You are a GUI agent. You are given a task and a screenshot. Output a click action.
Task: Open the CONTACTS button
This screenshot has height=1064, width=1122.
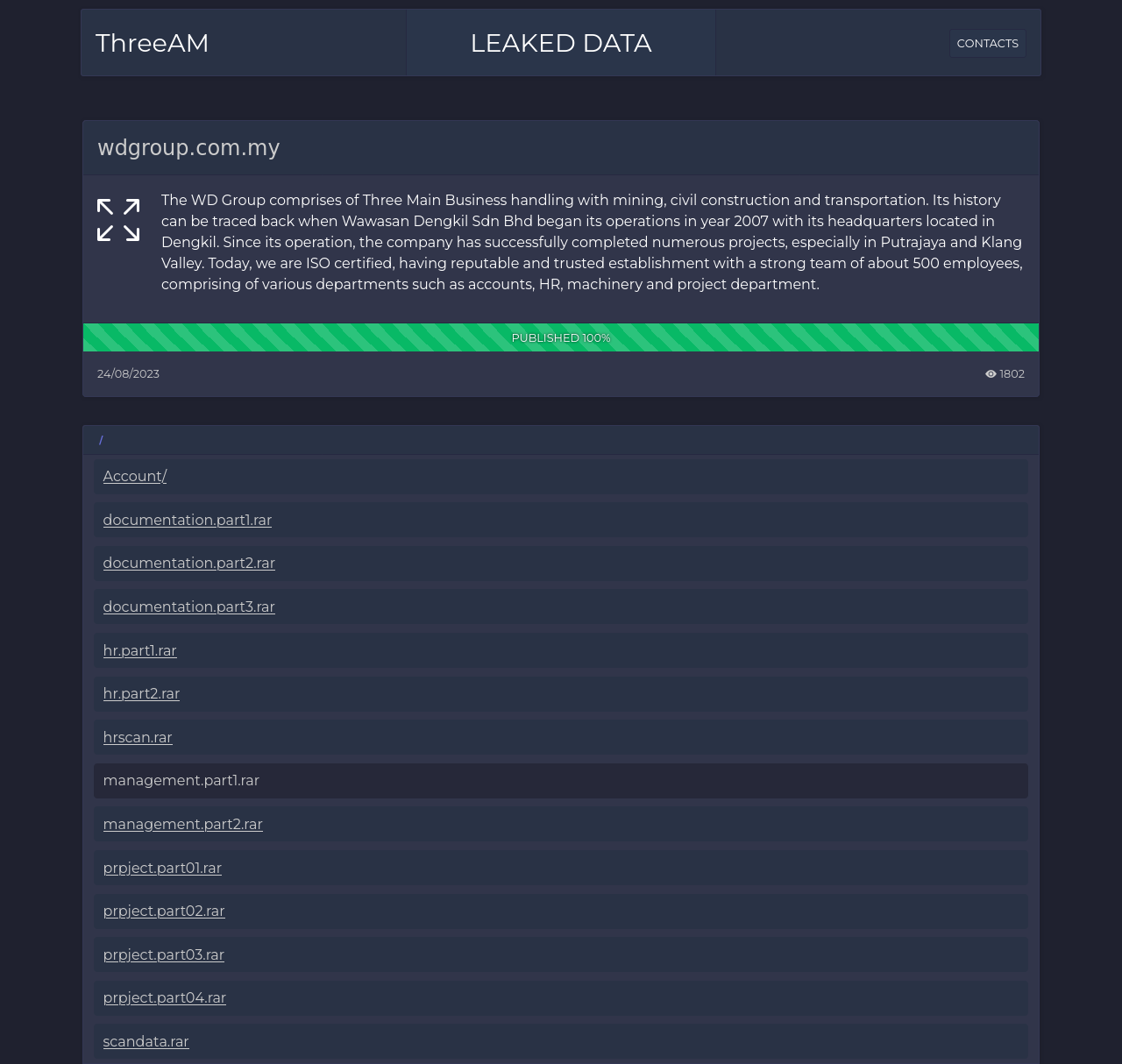click(x=988, y=43)
